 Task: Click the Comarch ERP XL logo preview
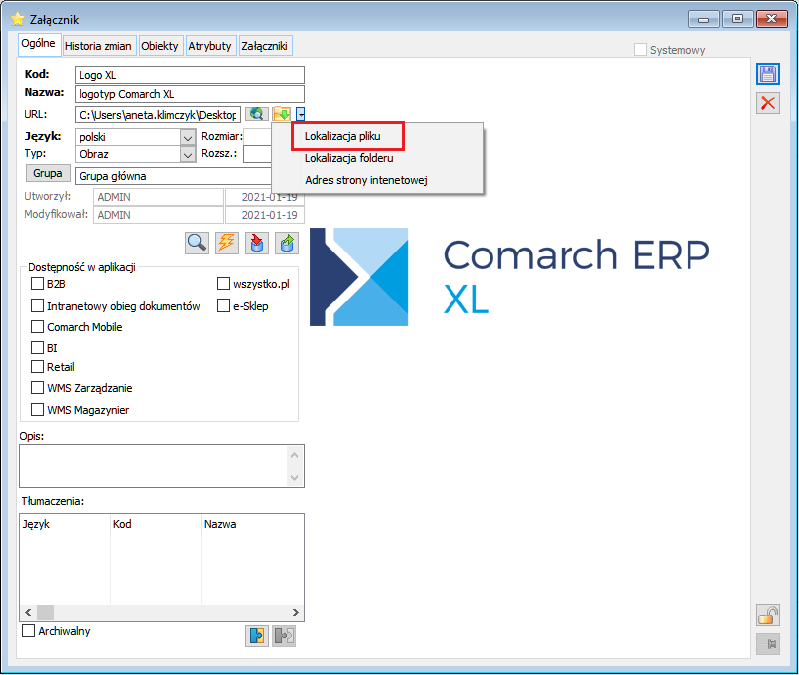coord(510,277)
